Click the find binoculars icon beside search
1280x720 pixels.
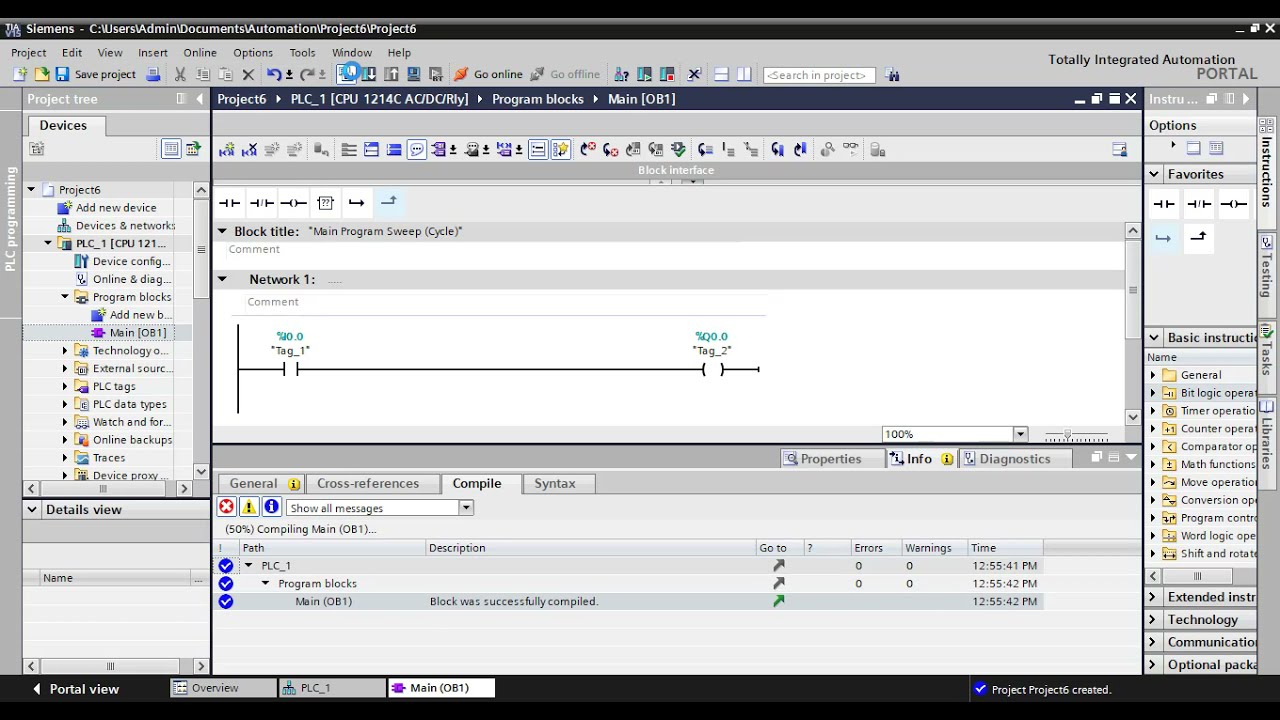tap(892, 75)
